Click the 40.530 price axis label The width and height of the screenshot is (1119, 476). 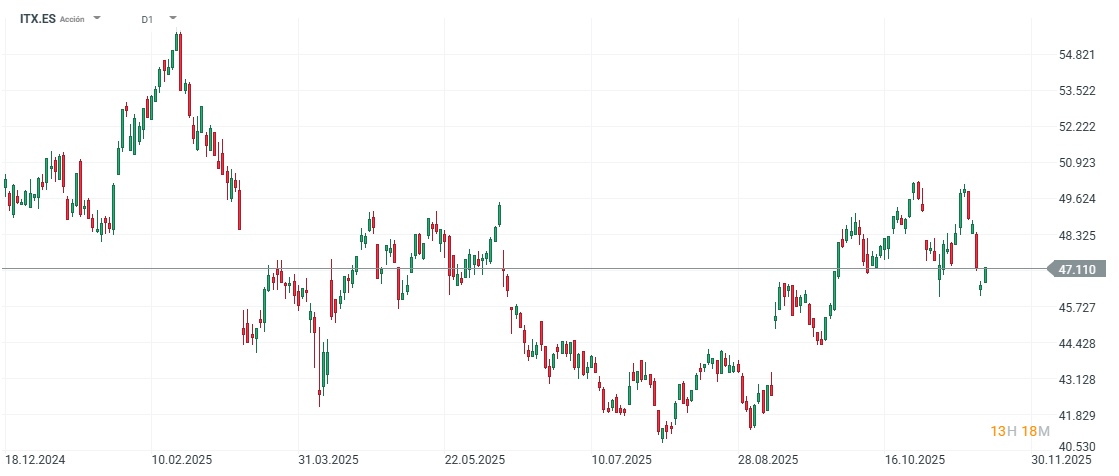[1076, 447]
